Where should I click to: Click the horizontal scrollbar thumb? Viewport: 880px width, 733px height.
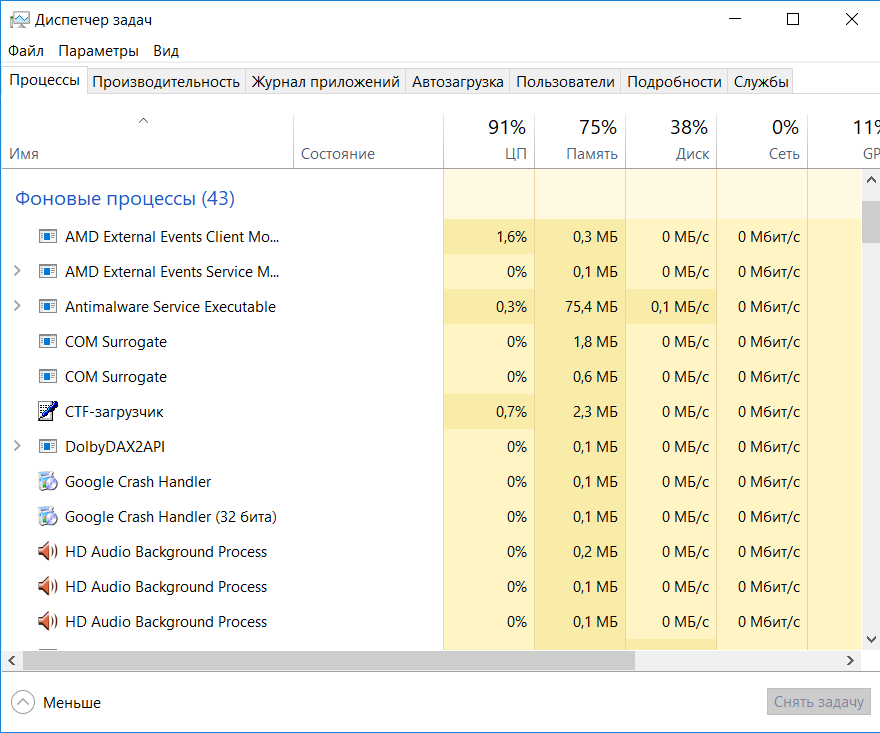click(x=329, y=661)
